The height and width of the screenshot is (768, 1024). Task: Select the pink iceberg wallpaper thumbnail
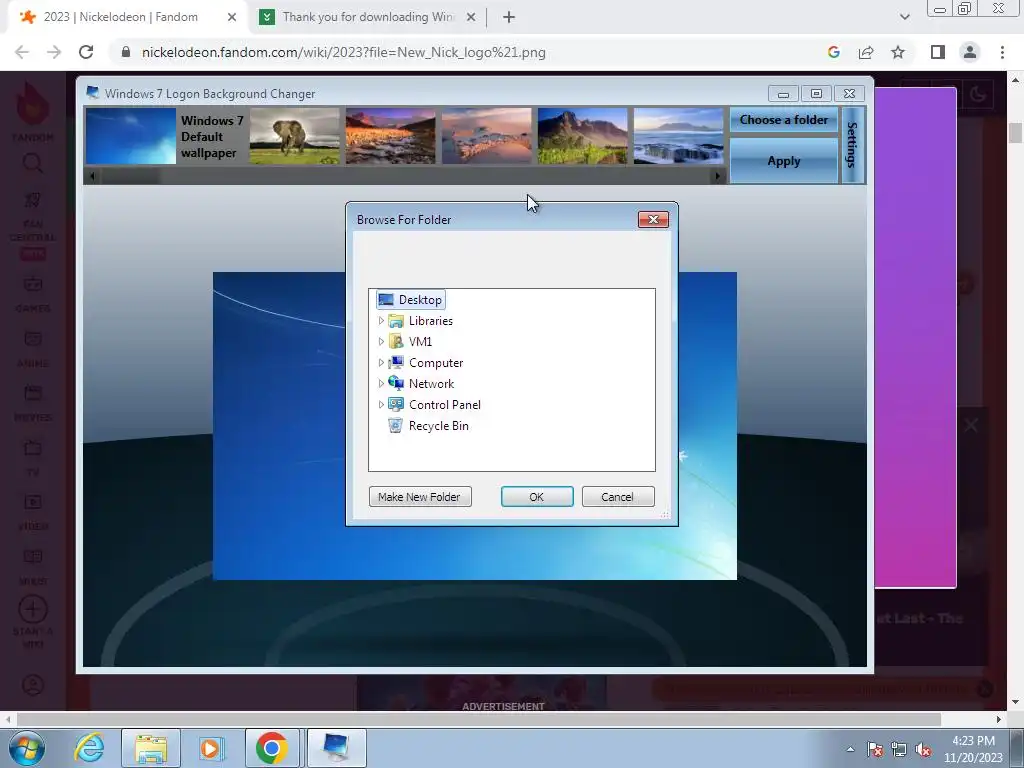tap(487, 136)
